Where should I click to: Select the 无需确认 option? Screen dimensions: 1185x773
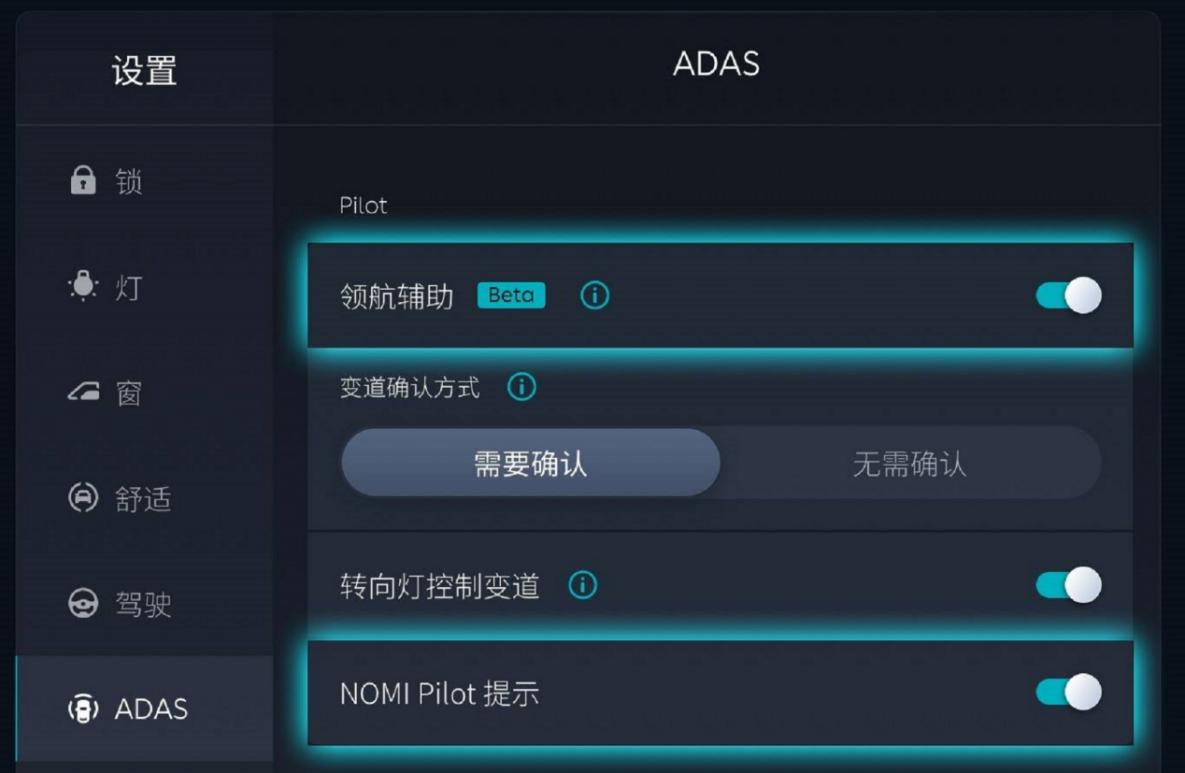910,462
